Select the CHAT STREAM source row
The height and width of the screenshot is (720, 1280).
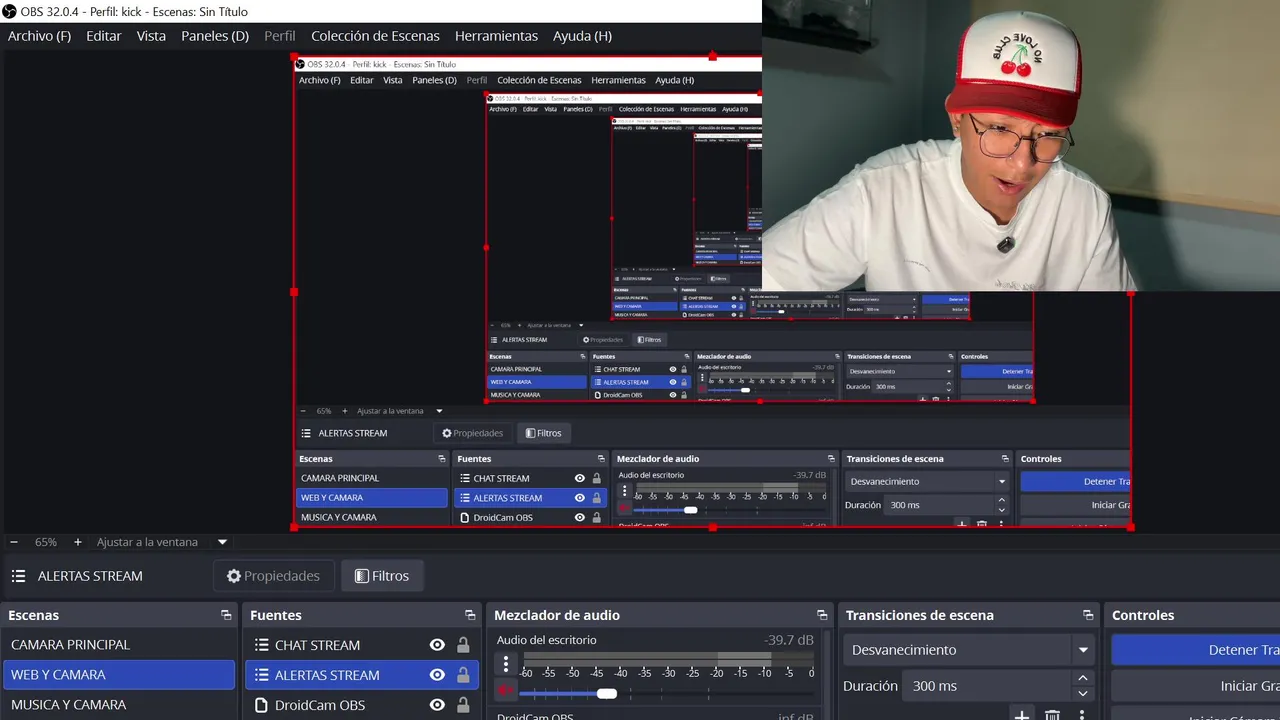(x=362, y=645)
